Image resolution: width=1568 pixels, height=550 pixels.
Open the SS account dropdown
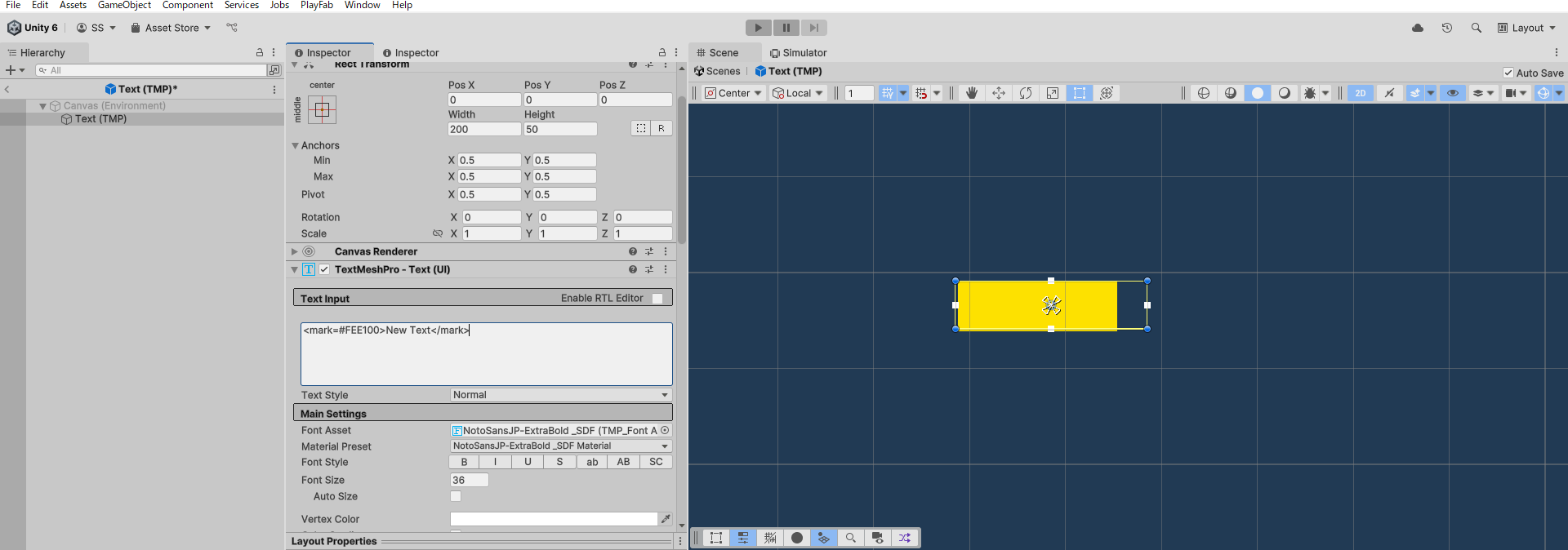coord(96,28)
